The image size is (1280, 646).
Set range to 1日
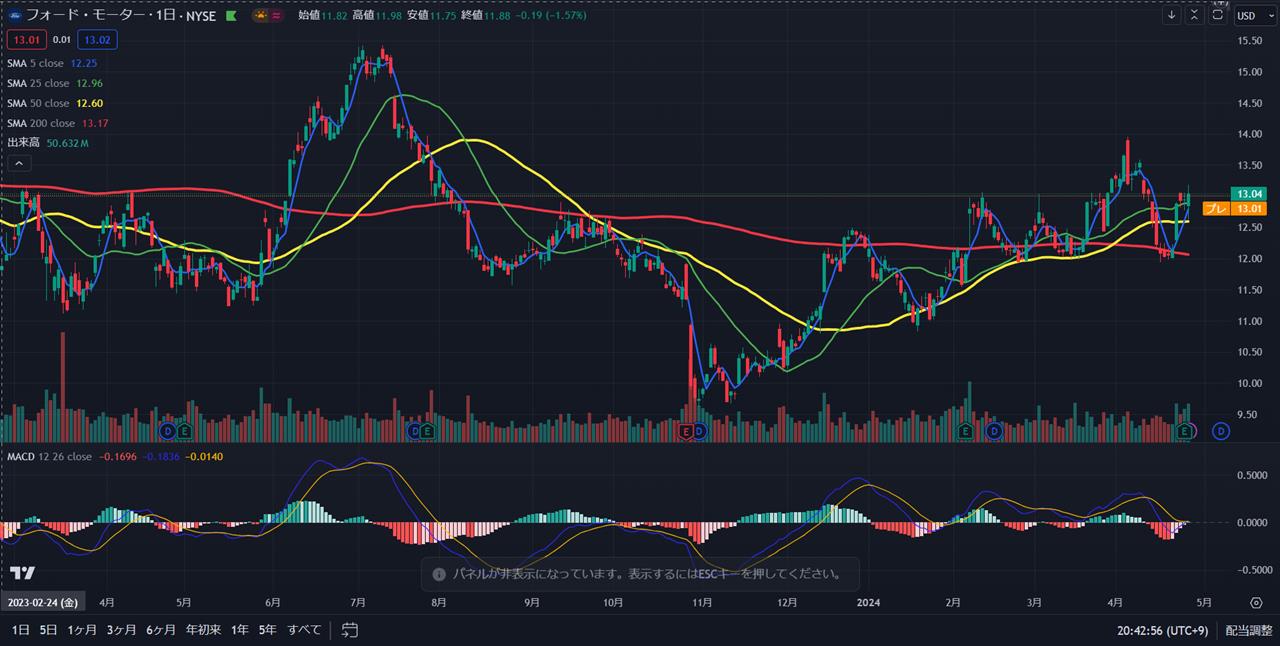(x=20, y=630)
